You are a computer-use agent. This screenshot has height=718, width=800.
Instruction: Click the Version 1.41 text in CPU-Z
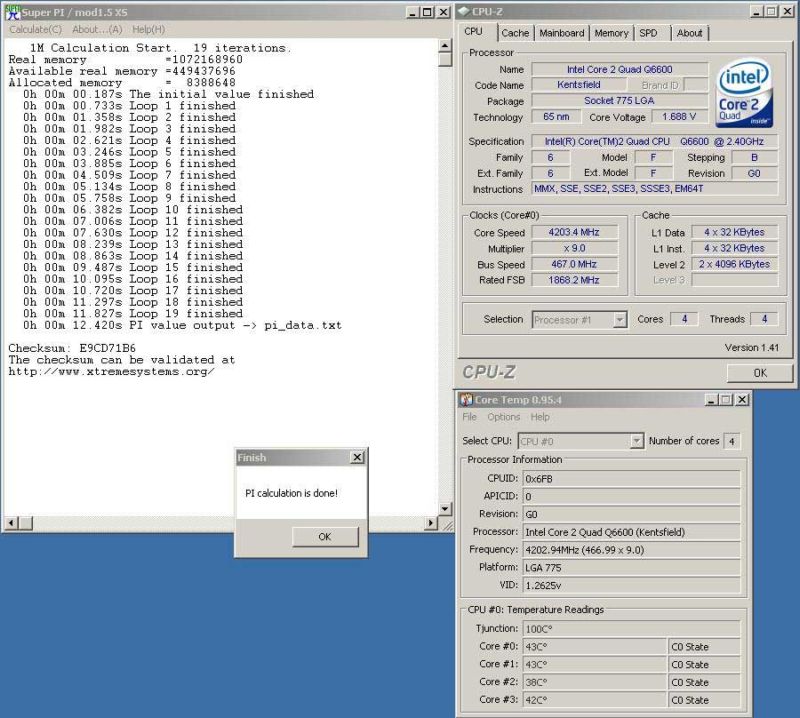(752, 348)
